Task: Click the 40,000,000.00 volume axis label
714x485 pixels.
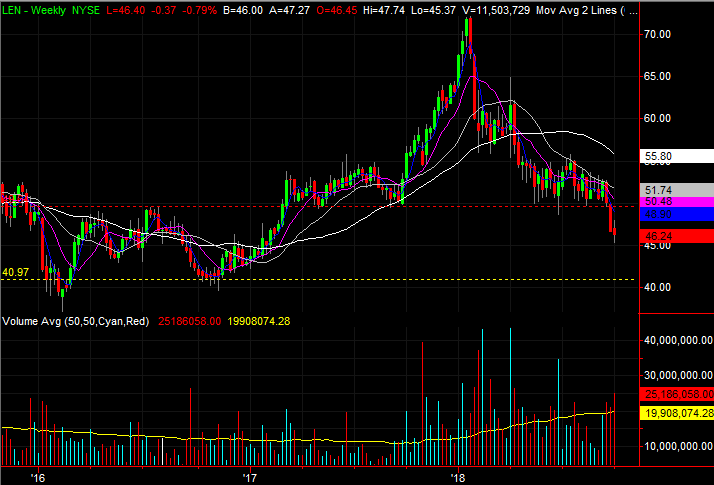Action: 678,340
